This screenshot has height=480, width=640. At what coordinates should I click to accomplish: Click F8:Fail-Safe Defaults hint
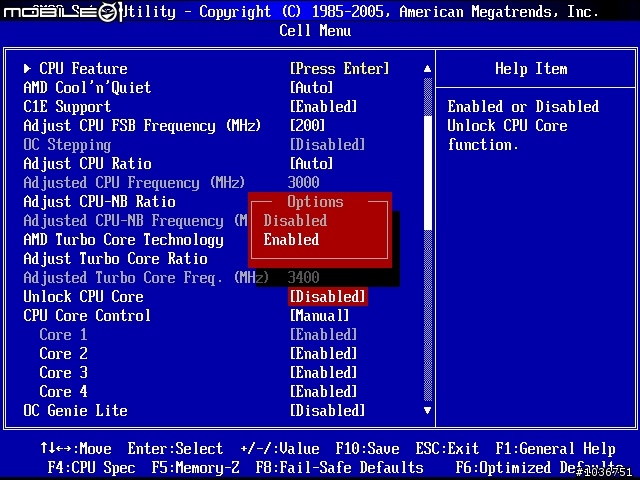(339, 468)
